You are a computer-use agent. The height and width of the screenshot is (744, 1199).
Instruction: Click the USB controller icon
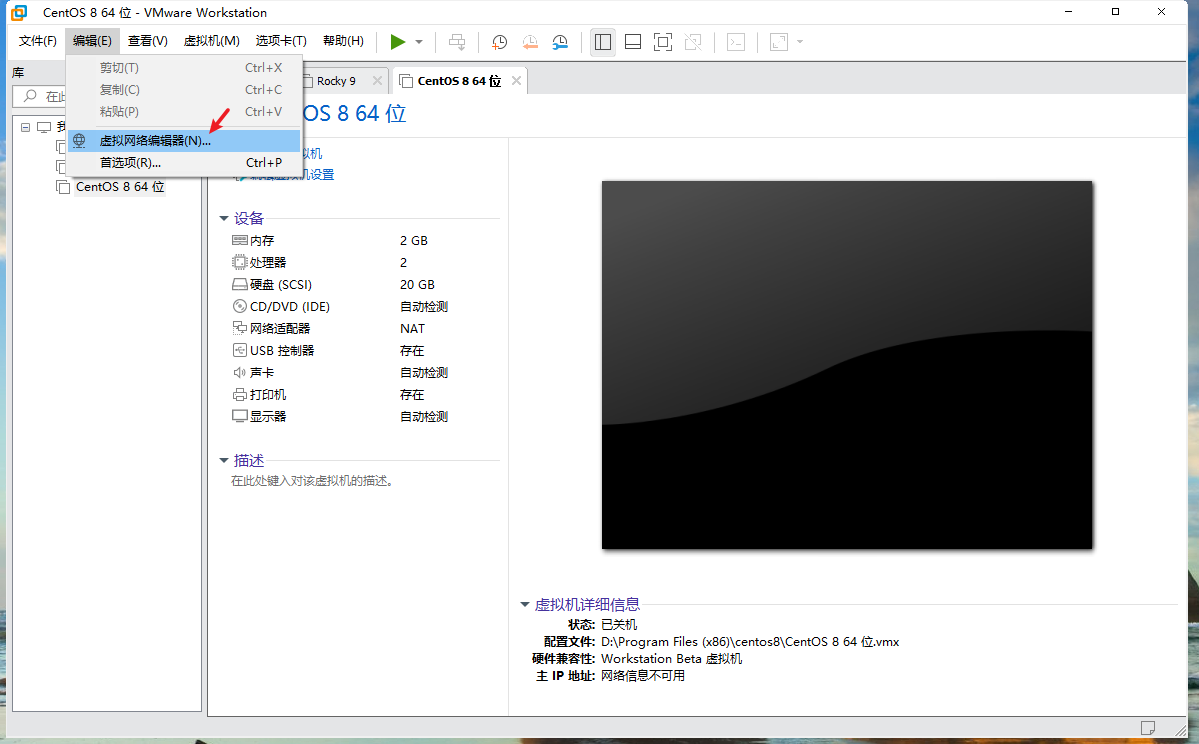[239, 350]
